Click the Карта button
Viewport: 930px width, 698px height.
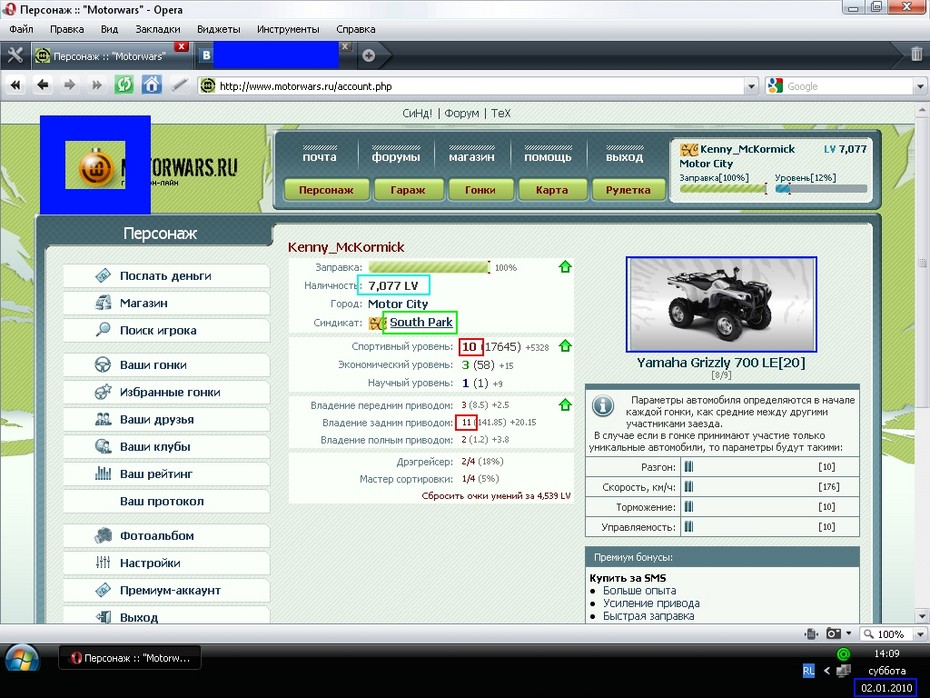point(552,190)
